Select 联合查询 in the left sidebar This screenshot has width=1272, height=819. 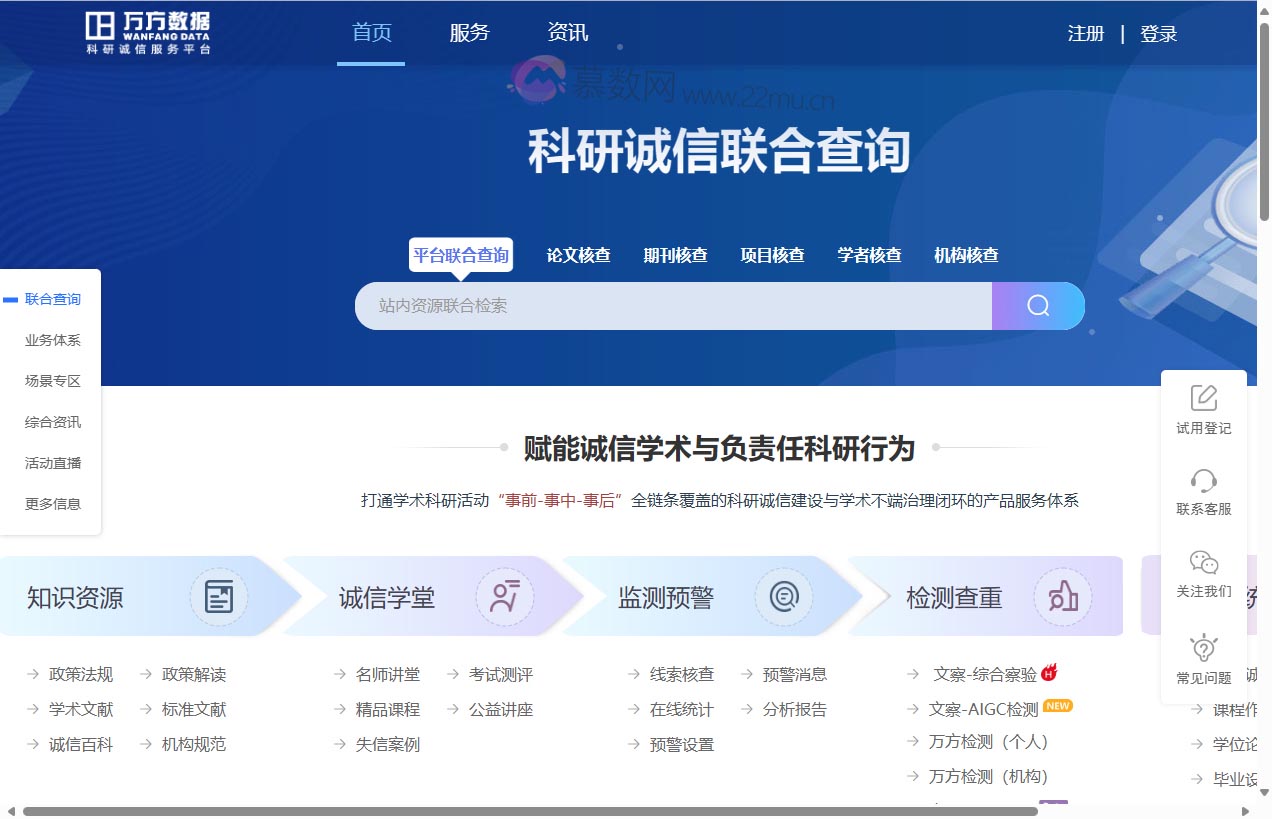pos(51,298)
